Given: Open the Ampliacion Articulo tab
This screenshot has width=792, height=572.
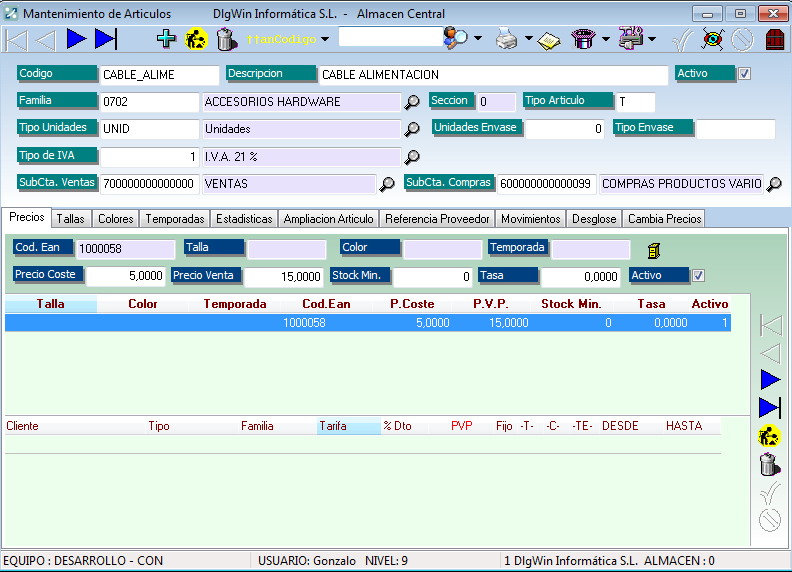Looking at the screenshot, I should [328, 219].
